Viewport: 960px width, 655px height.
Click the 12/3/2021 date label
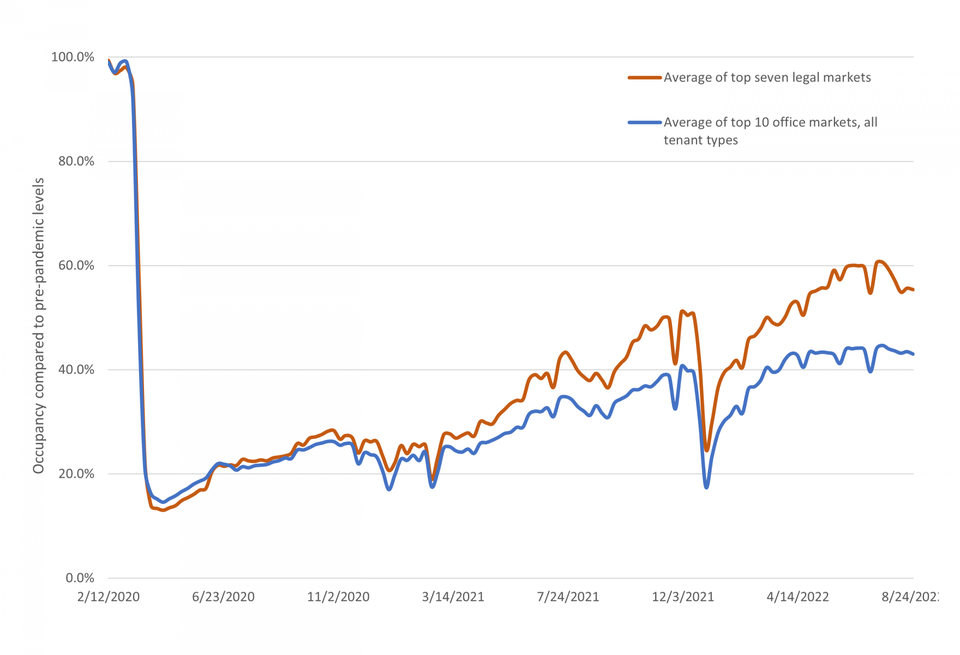(x=683, y=597)
